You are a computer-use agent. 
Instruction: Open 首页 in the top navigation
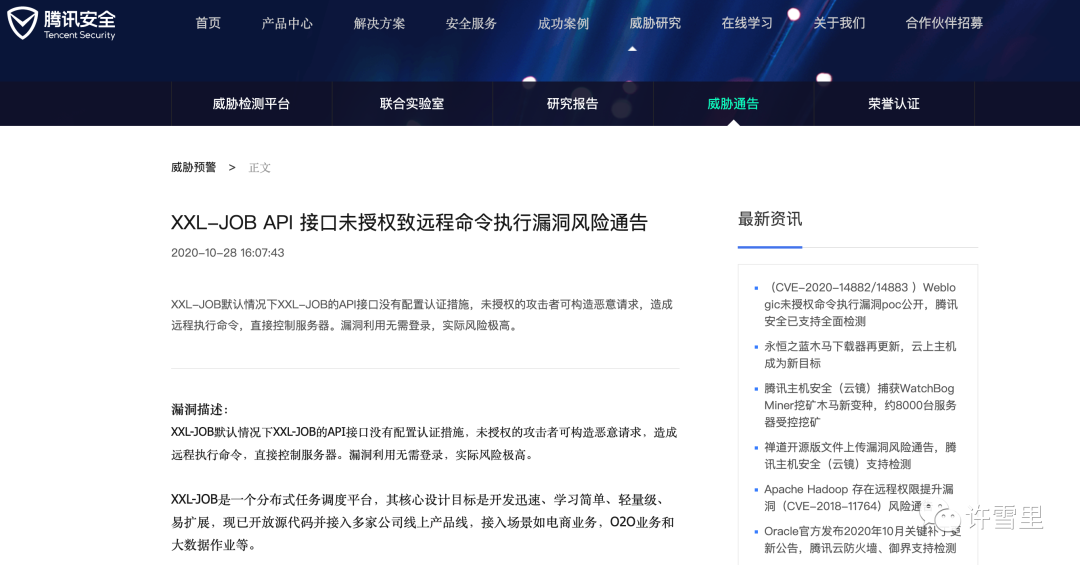coord(208,23)
